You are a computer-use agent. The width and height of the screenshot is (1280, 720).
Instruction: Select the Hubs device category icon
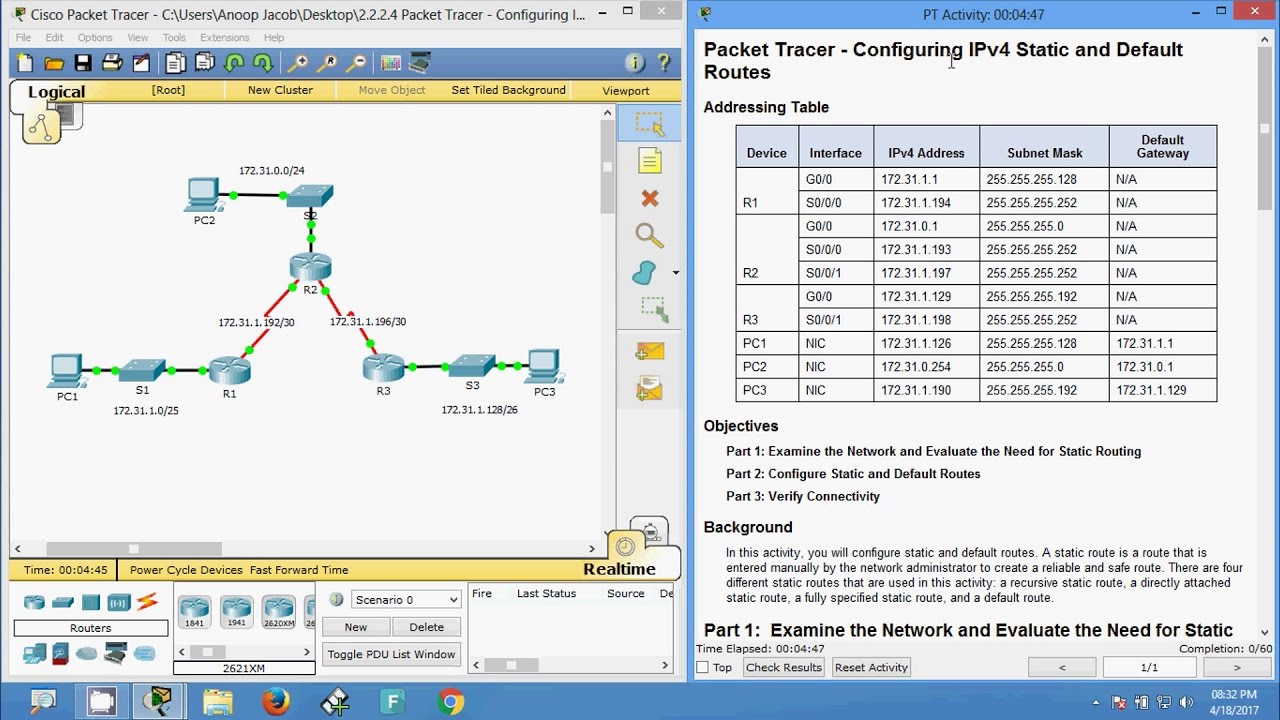(x=91, y=602)
